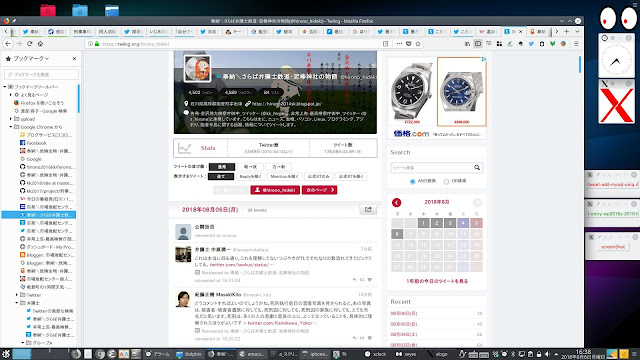Switch to the いじめの browser tab
The image size is (640, 360).
(x=158, y=31)
